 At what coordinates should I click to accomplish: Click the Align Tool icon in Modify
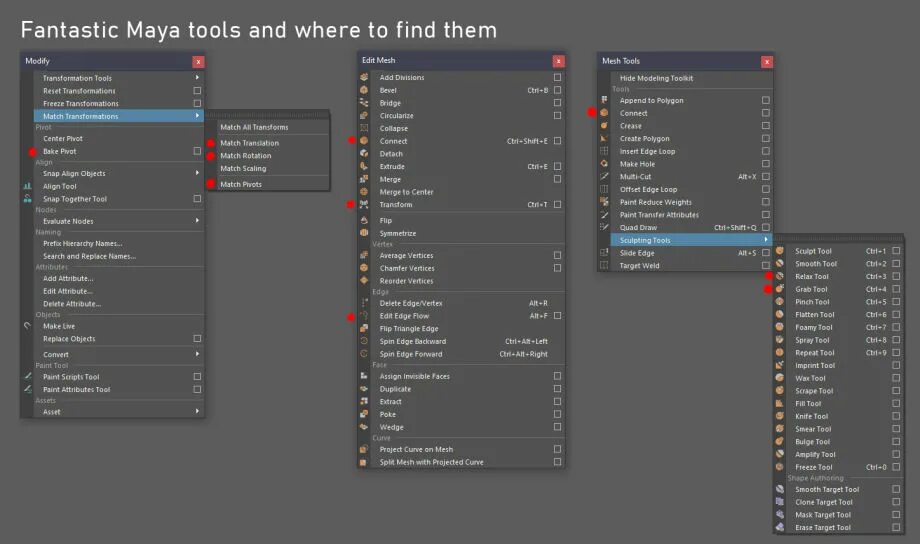pos(28,186)
